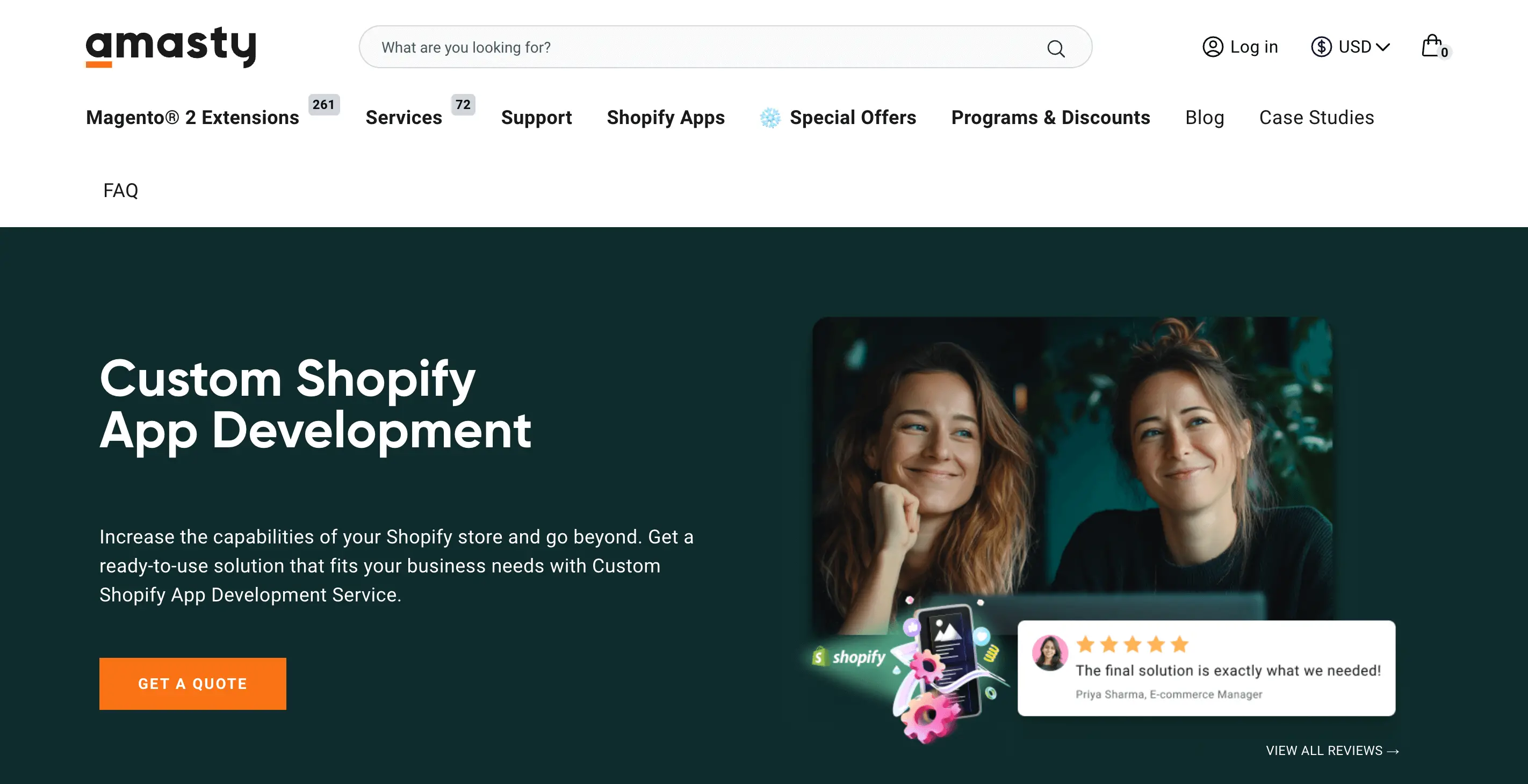1528x784 pixels.
Task: Jump to the FAQ section
Action: pyautogui.click(x=120, y=191)
